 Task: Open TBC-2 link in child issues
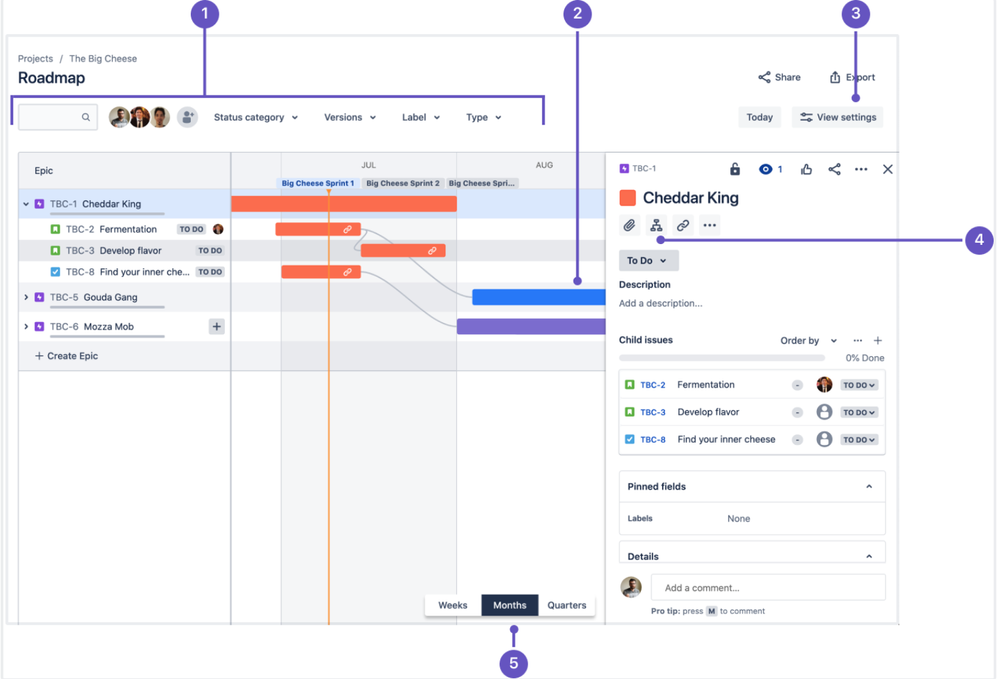pyautogui.click(x=652, y=385)
